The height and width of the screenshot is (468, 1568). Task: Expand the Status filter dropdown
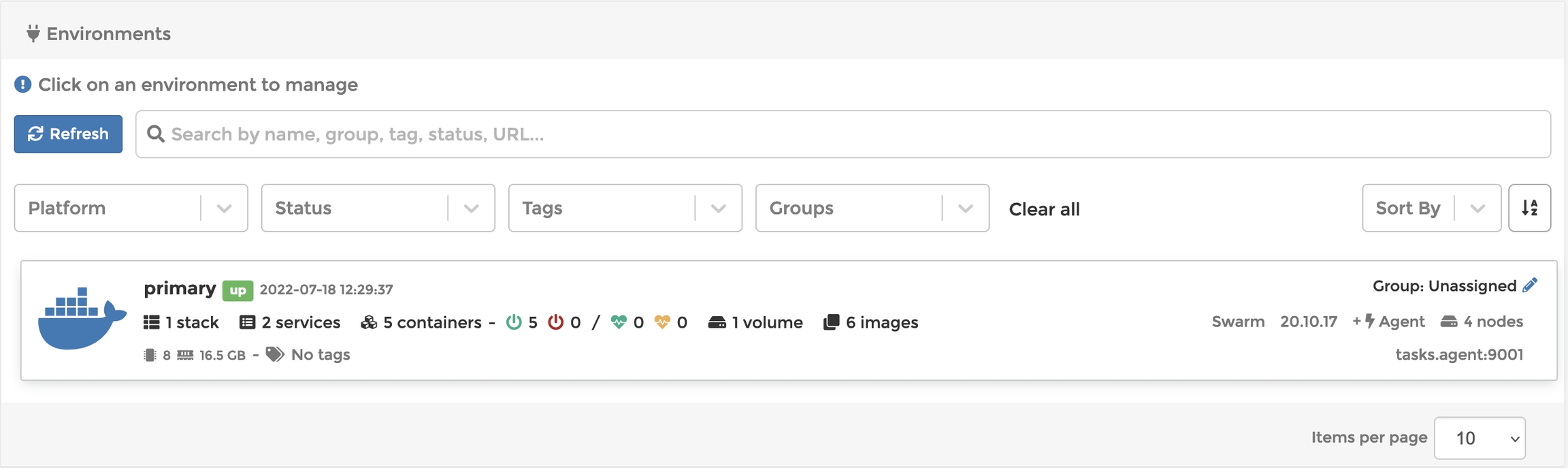(378, 208)
